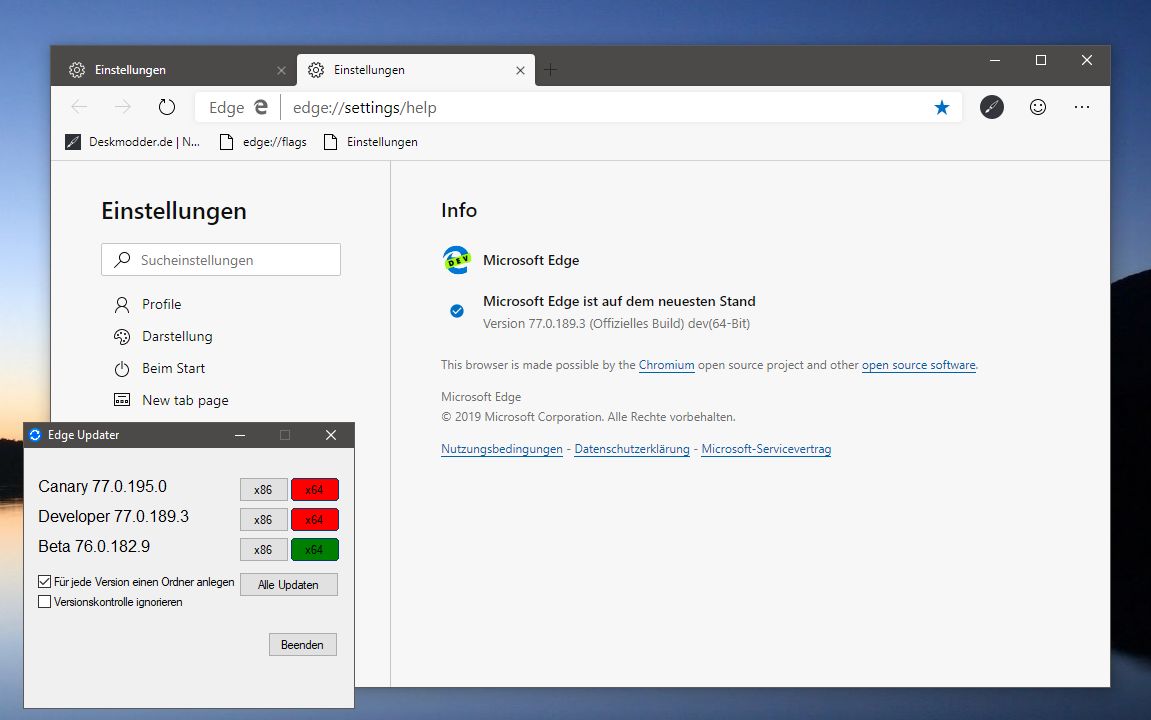Minimize the Edge Updater window
1151x720 pixels.
(x=240, y=435)
